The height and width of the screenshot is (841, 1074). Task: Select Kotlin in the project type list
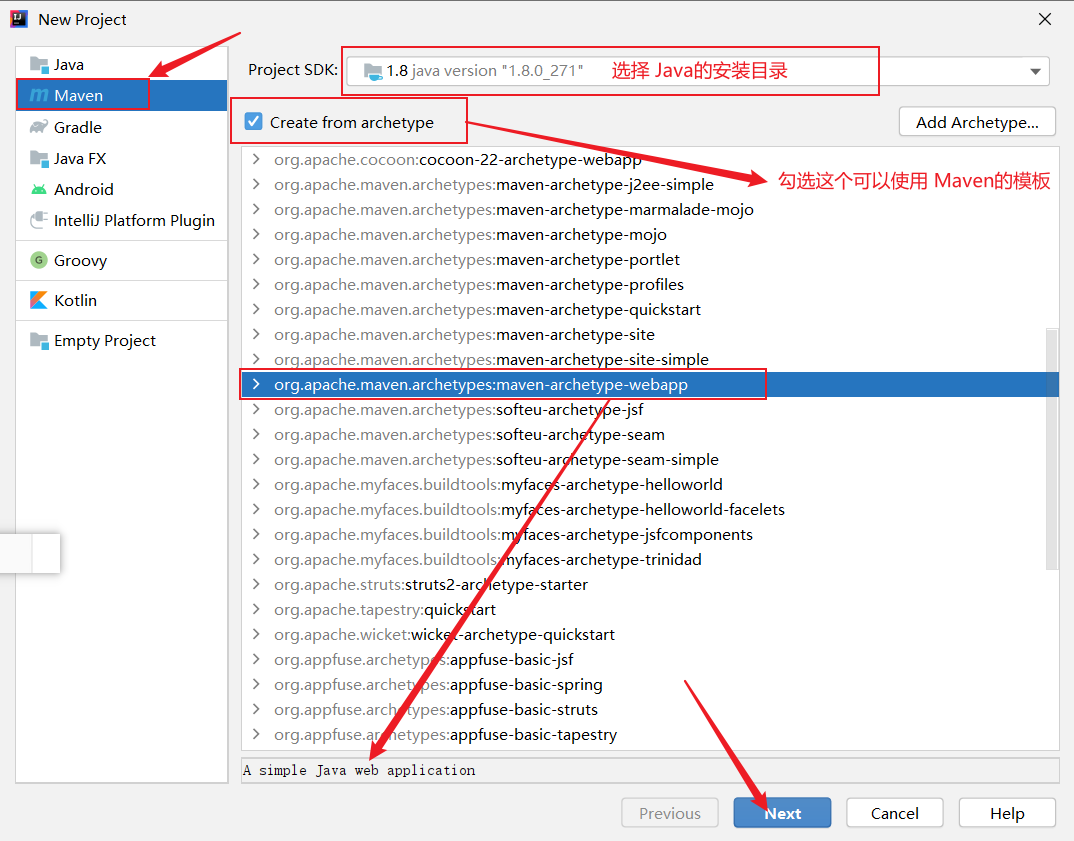click(x=121, y=300)
